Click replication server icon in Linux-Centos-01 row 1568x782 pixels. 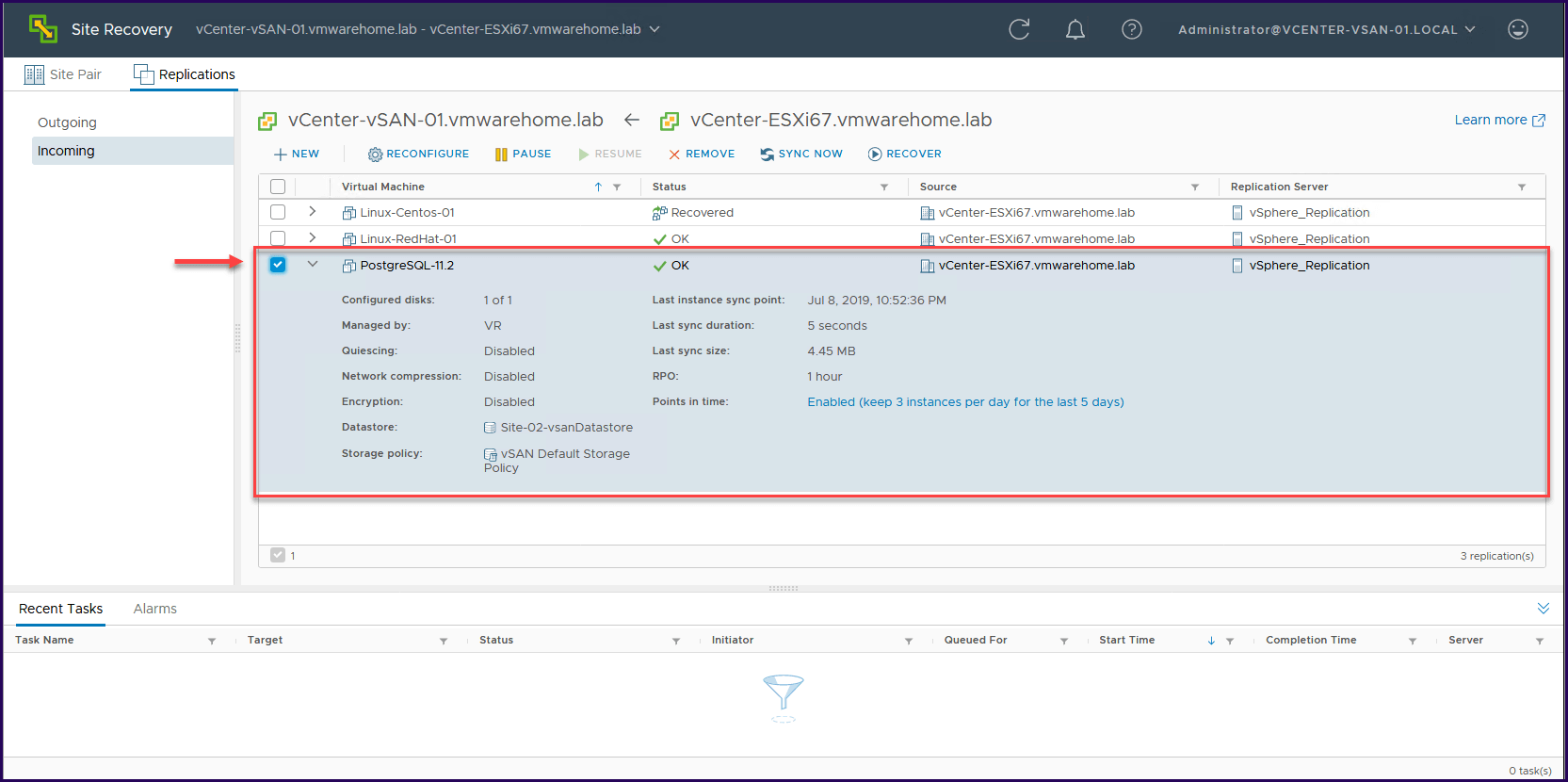(x=1237, y=213)
